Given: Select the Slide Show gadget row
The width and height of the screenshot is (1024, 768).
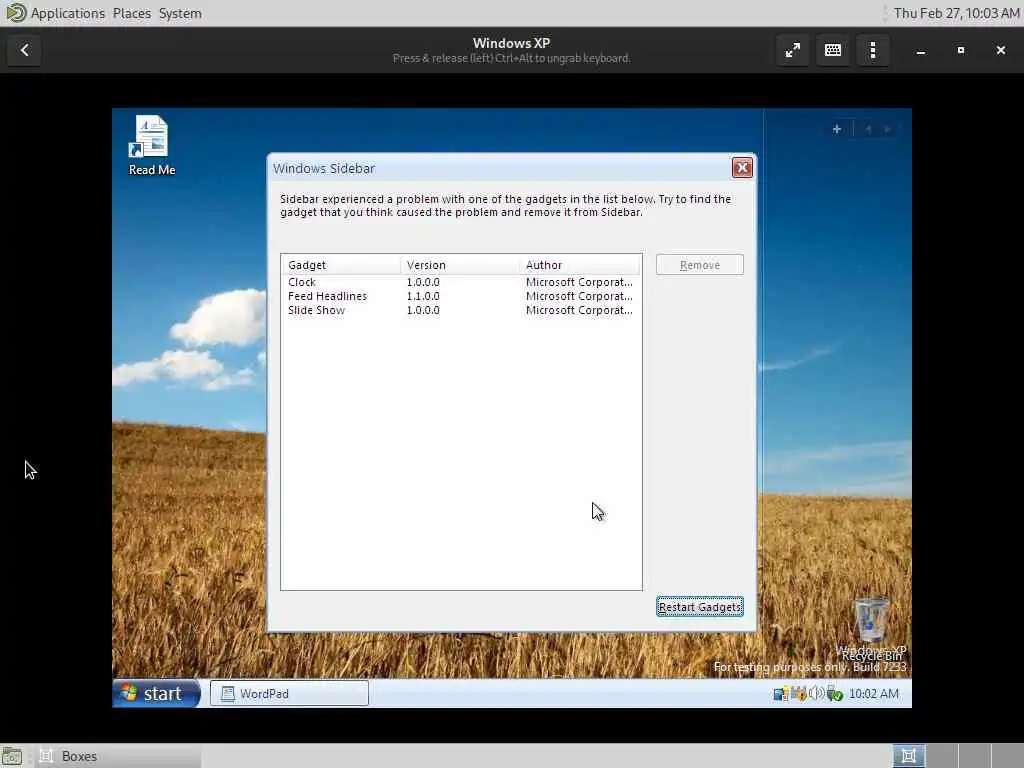Looking at the screenshot, I should [x=460, y=310].
